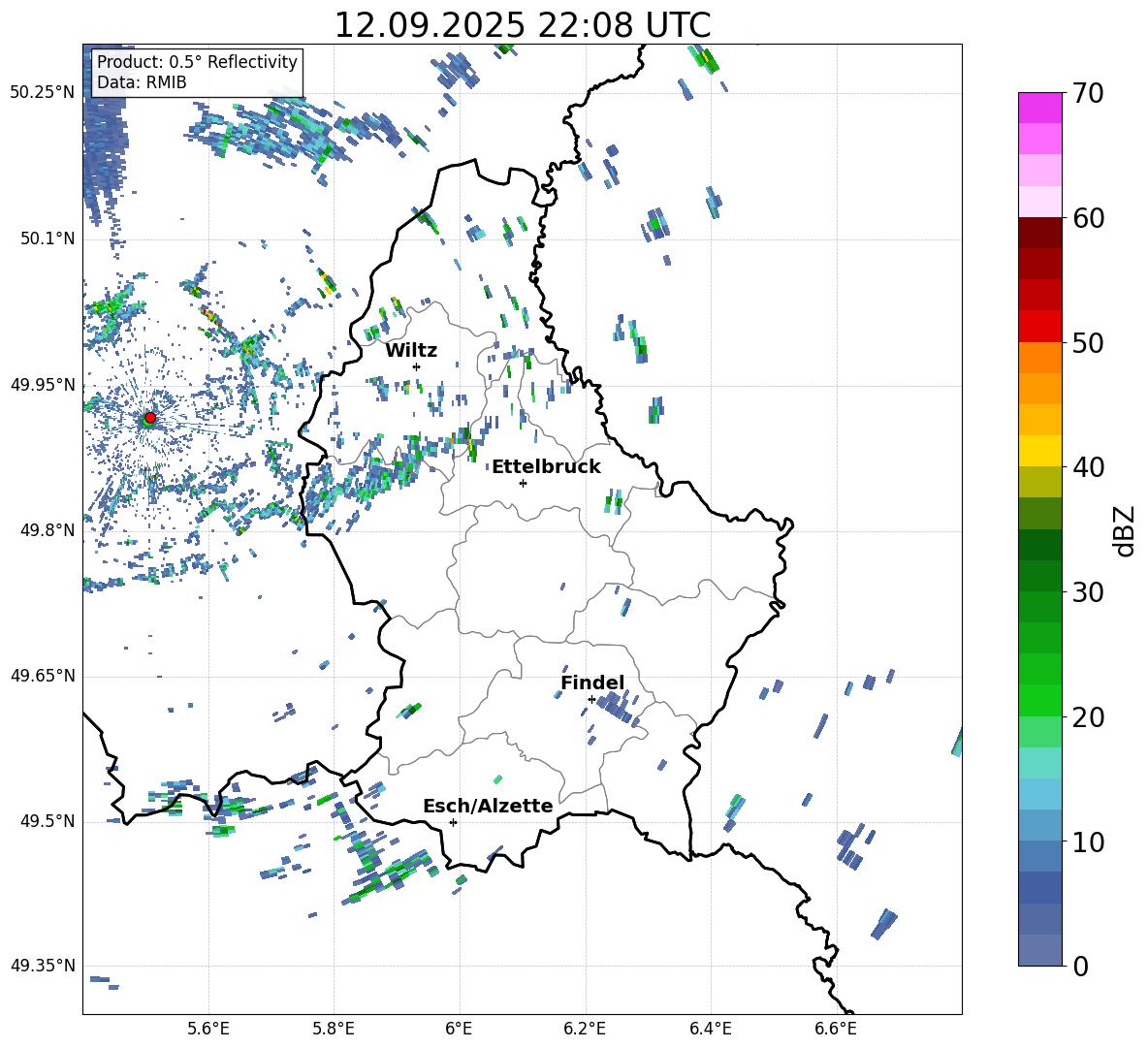Screen dimensions: 1148x1048
Task: Click the colorbar tick label 50
Action: point(1088,342)
